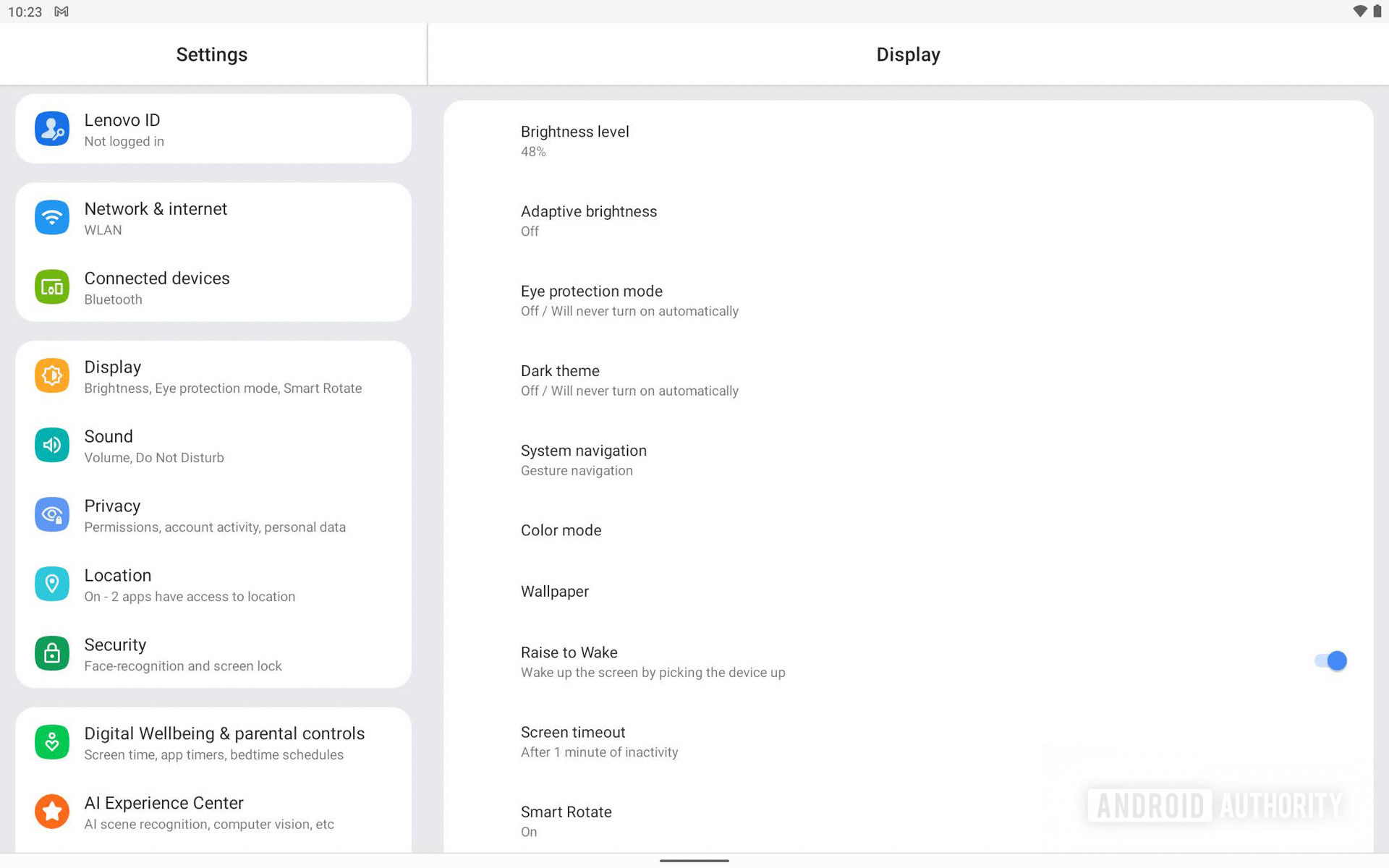Tap the green Security lock icon

(x=51, y=654)
